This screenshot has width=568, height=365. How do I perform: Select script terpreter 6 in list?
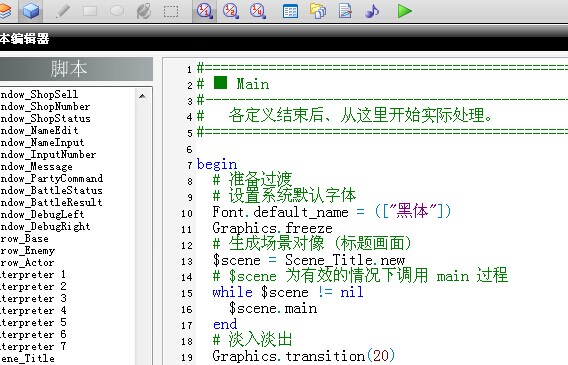[33, 334]
